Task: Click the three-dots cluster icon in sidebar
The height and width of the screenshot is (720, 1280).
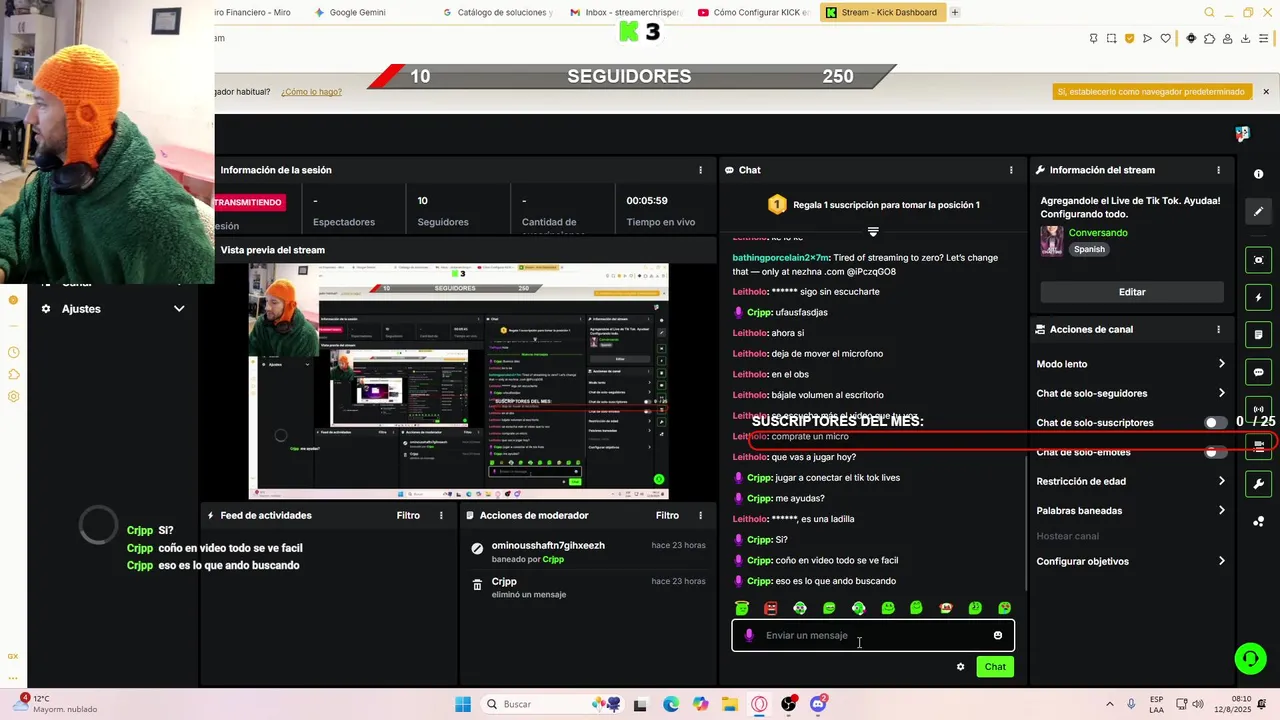Action: tap(1258, 521)
